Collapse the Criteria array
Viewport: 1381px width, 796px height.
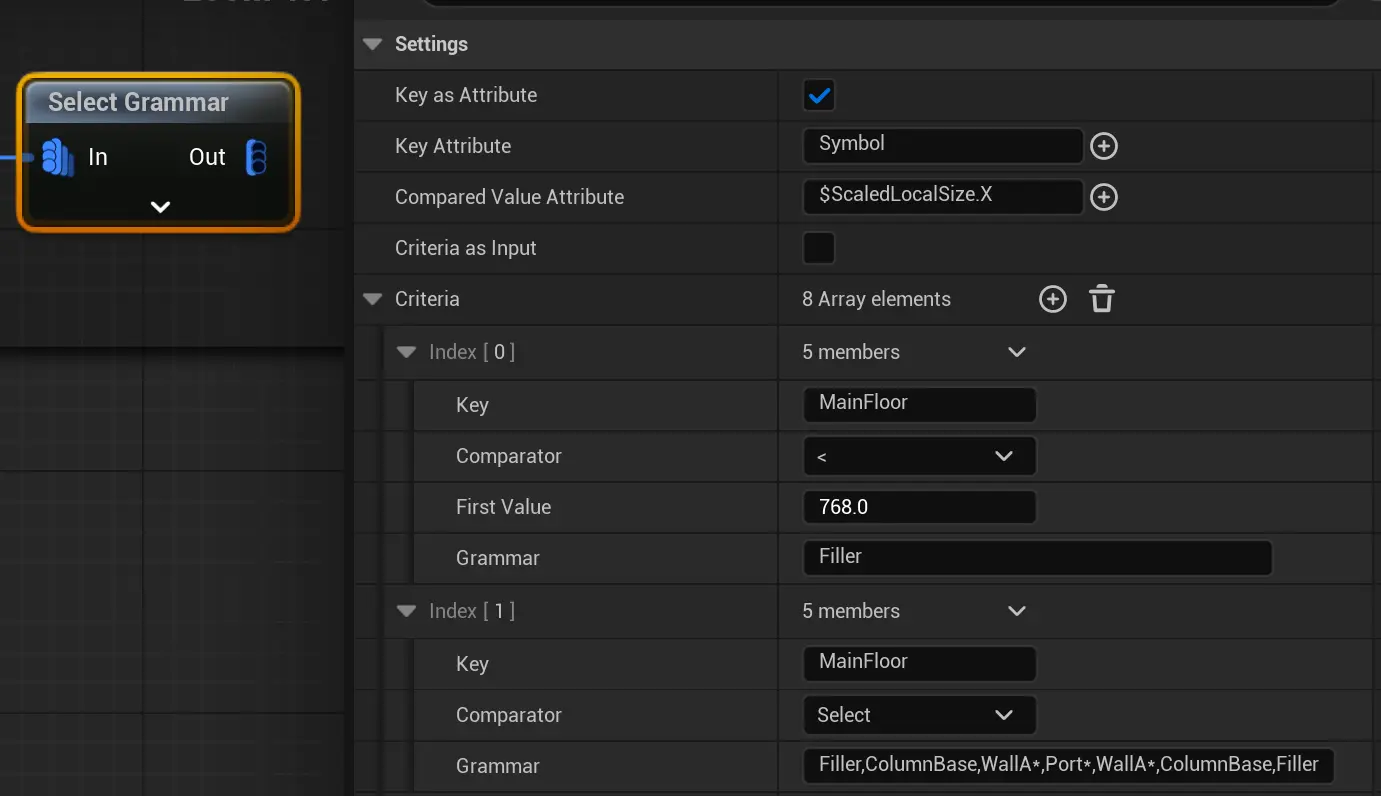click(373, 299)
